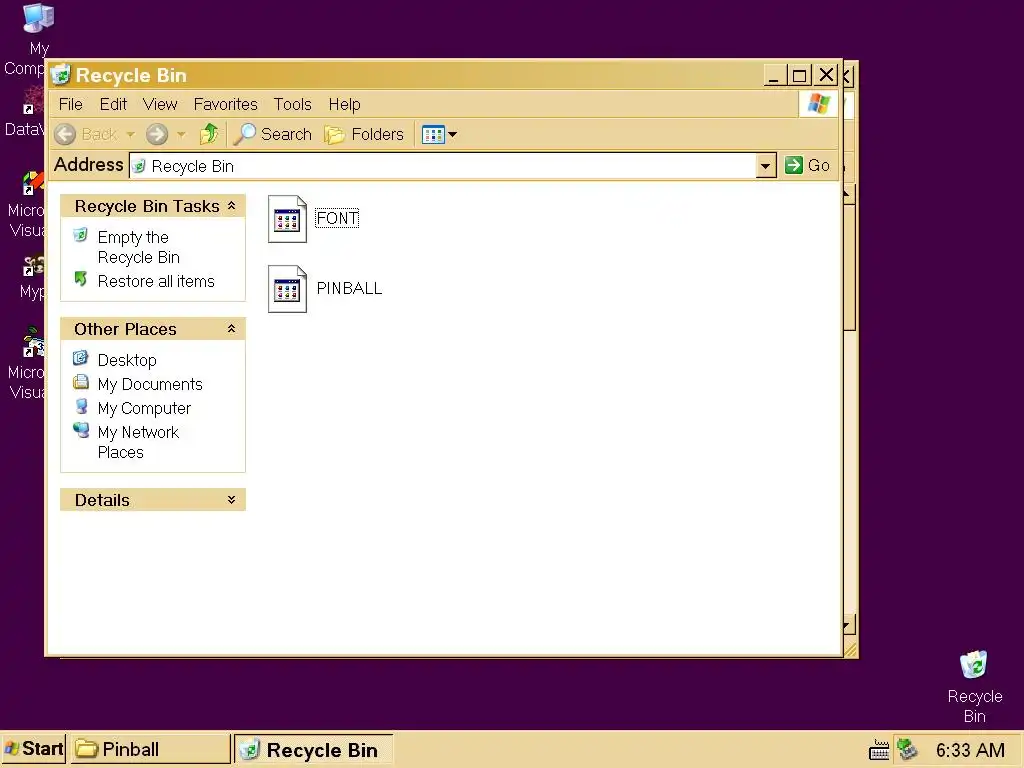
Task: Click the My Network Places globe icon
Action: (81, 430)
